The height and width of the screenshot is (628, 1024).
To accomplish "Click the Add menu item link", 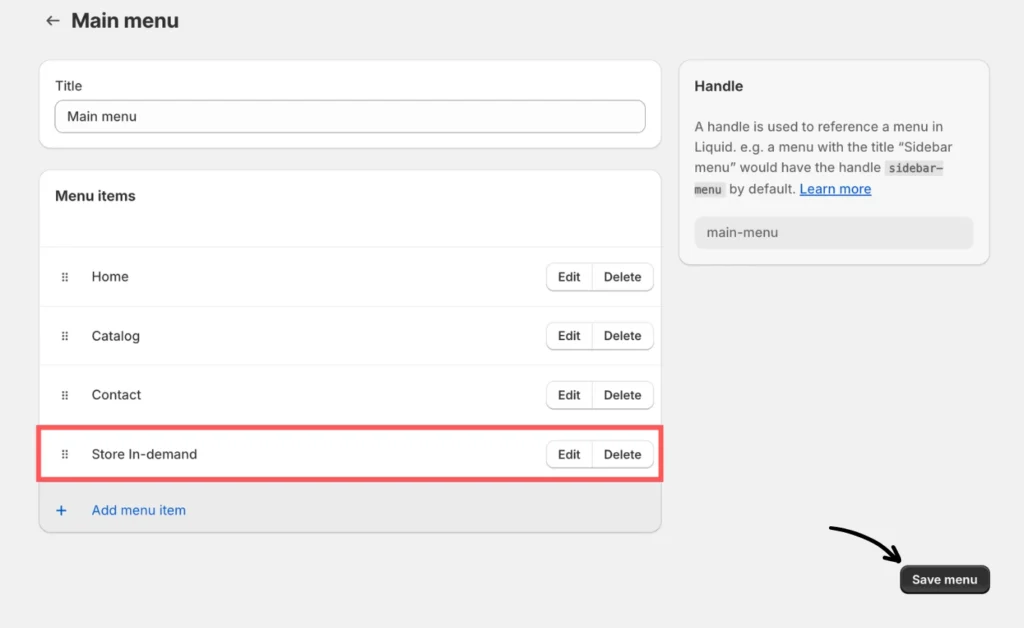I will tap(138, 510).
